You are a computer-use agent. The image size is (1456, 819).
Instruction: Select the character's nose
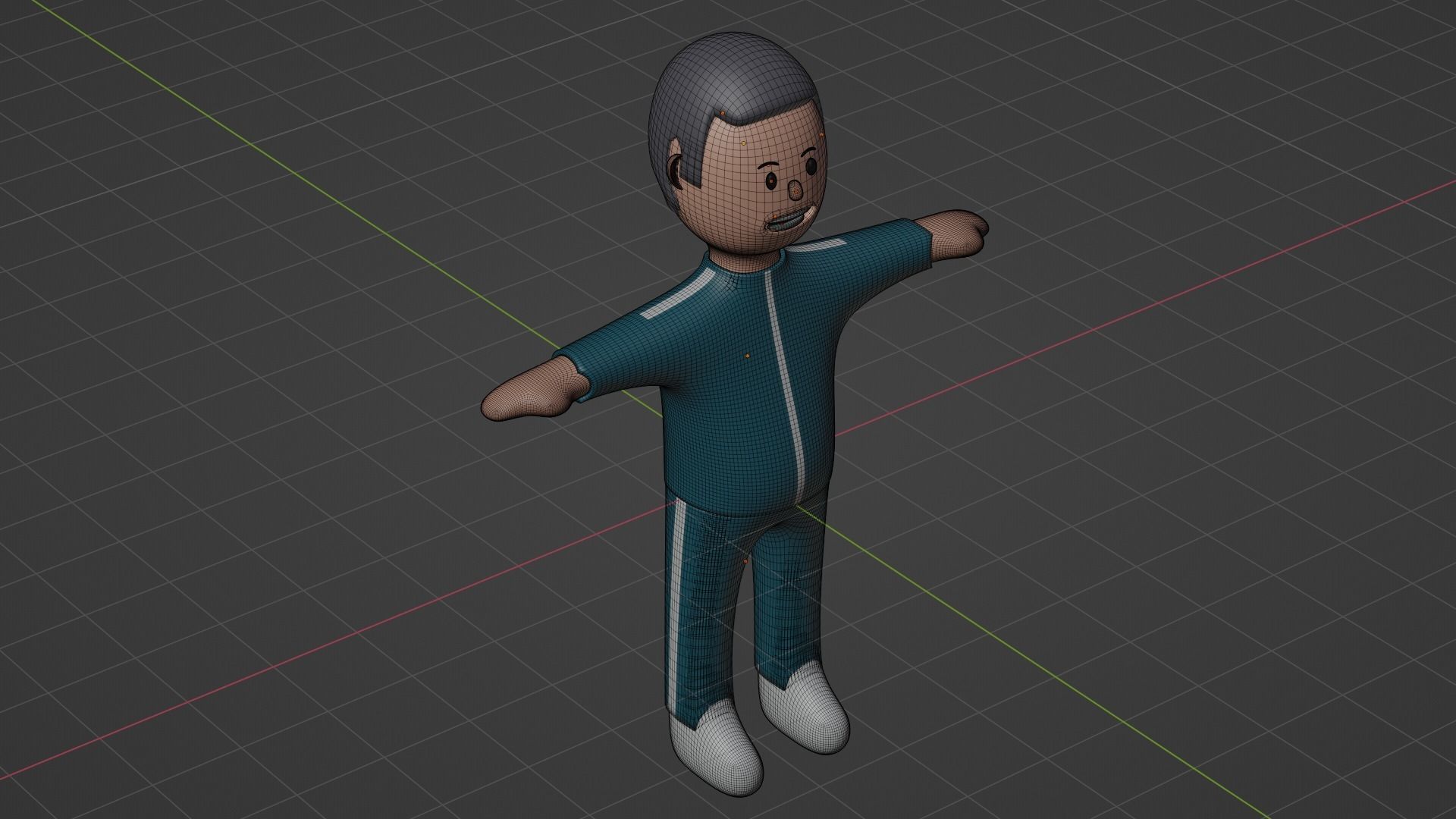(794, 190)
